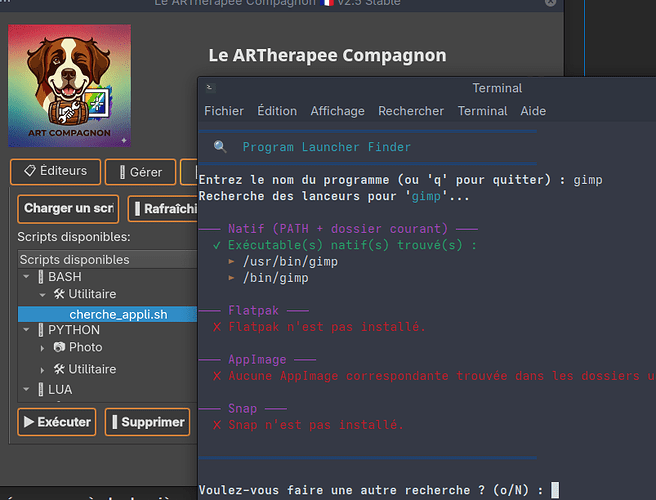Open the Éditeurs tab

[56, 172]
